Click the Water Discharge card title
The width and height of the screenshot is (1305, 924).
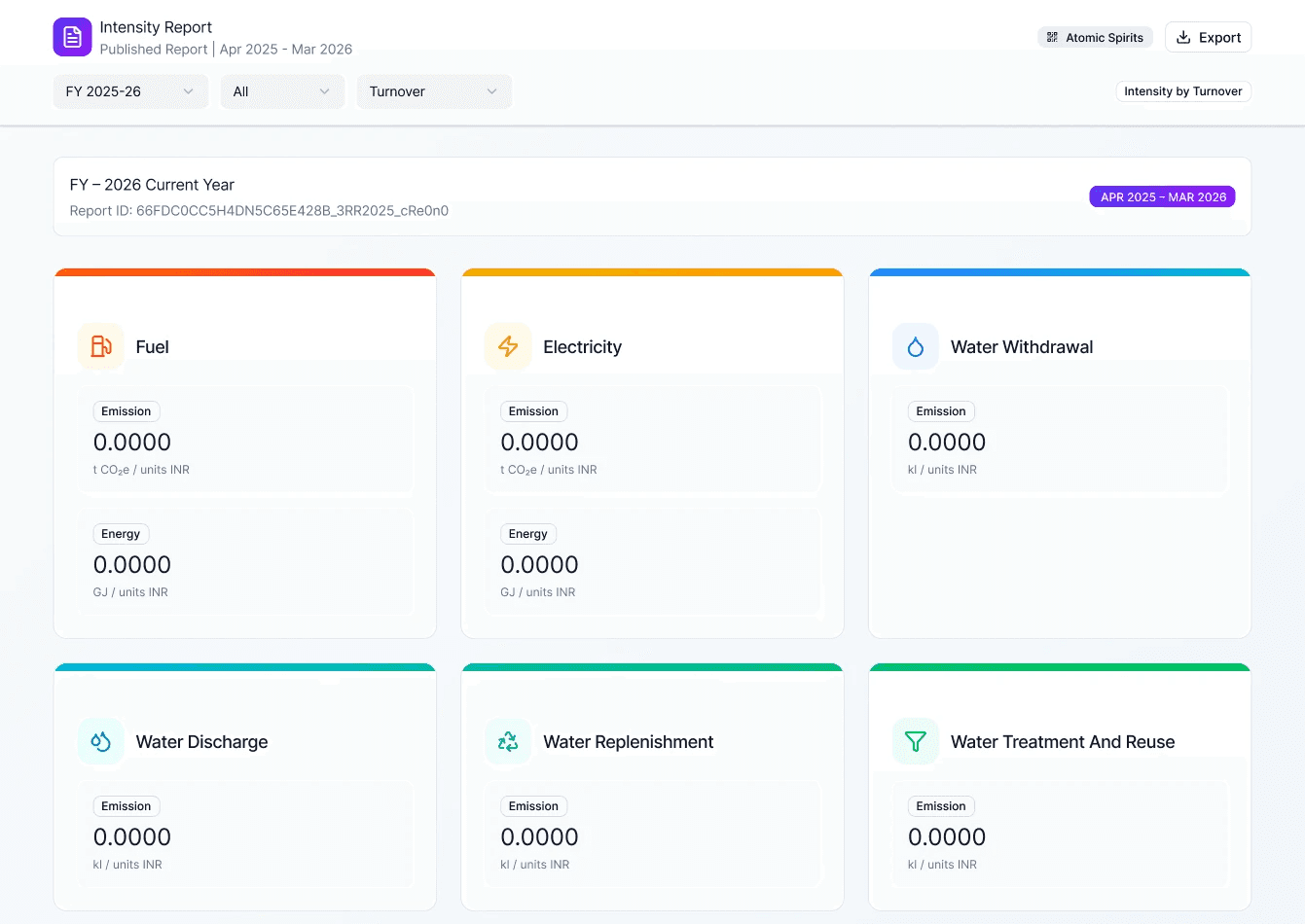[202, 742]
